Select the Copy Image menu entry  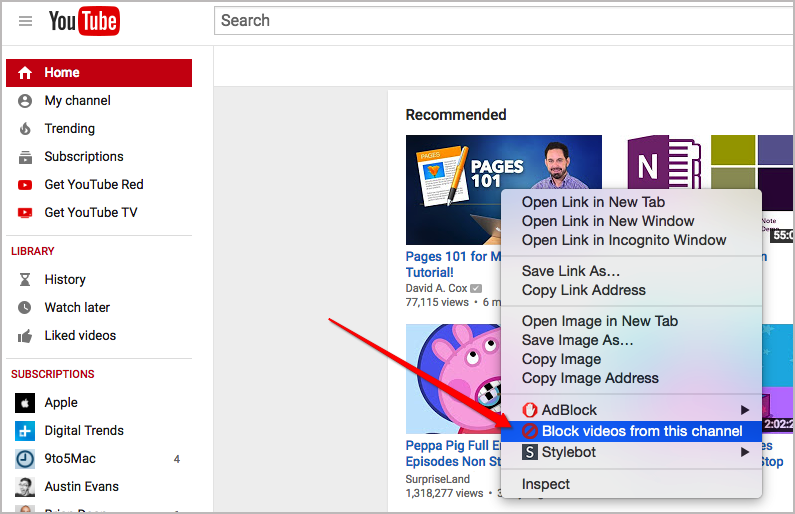point(631,359)
